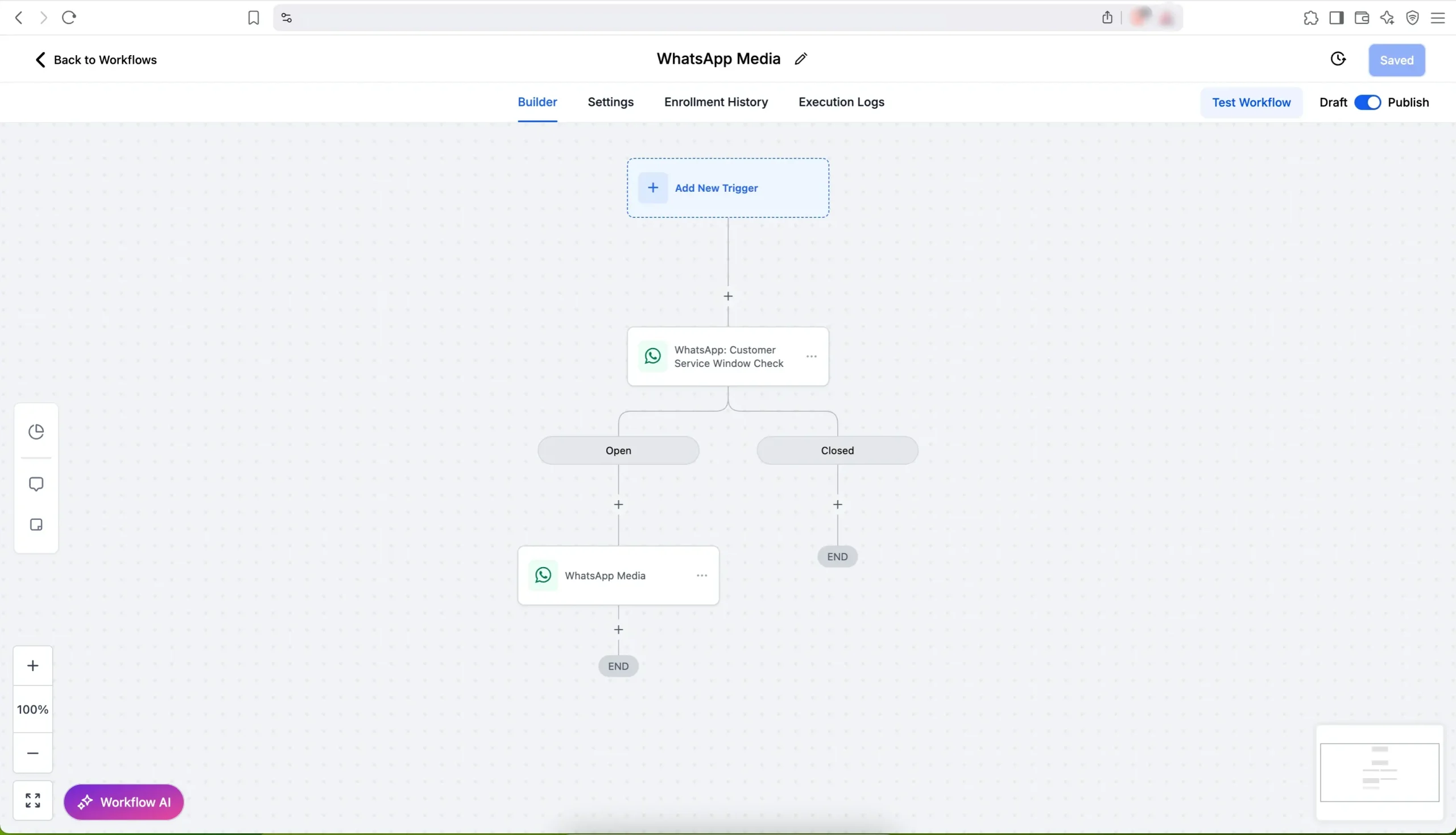This screenshot has height=835, width=1456.
Task: Open the share icon in the address bar
Action: [x=1107, y=18]
